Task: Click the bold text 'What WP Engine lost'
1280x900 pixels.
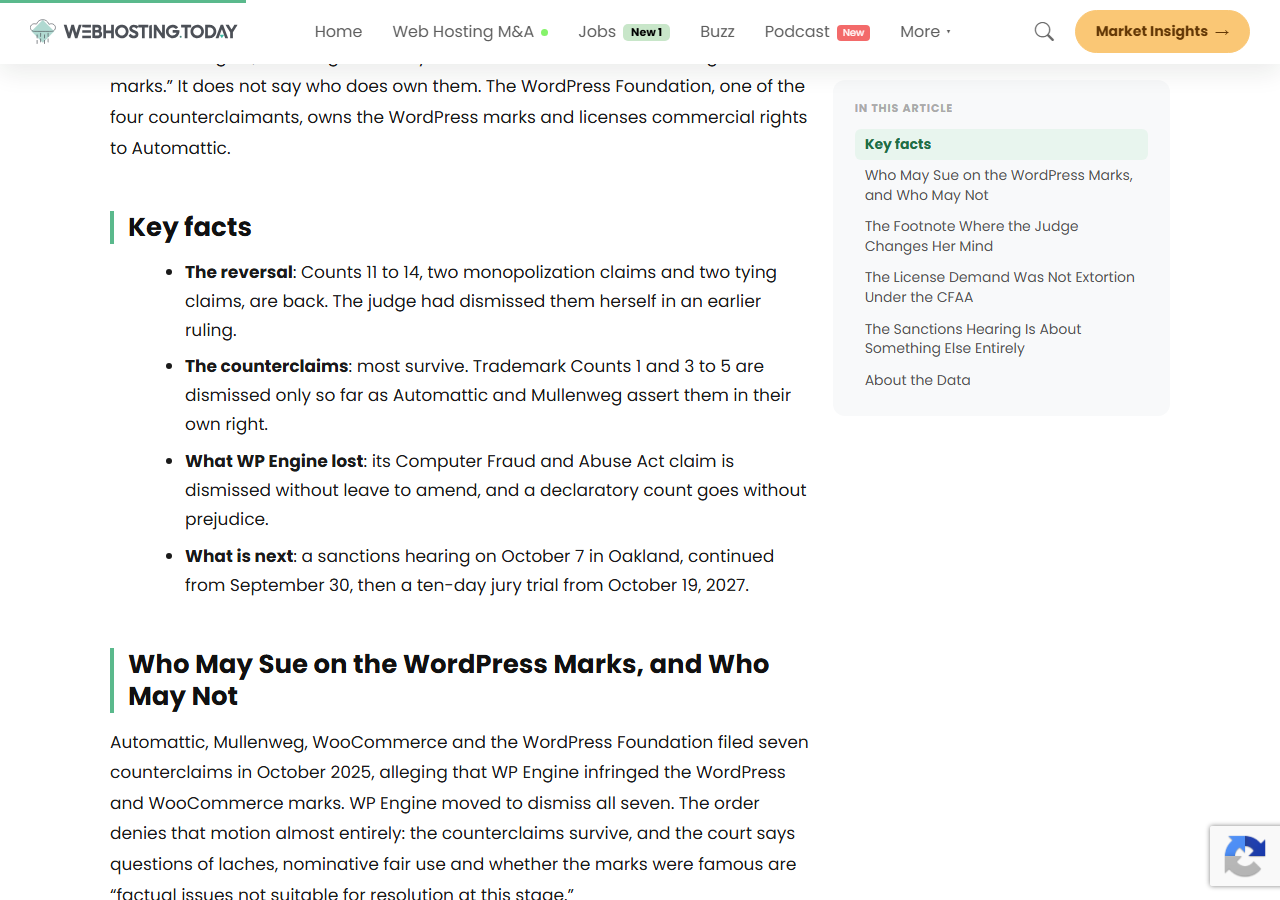Action: 274,461
